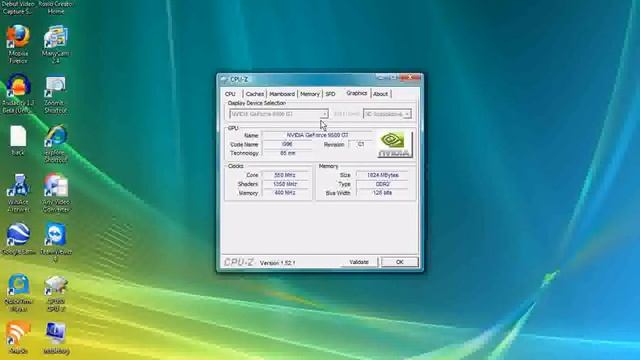The width and height of the screenshot is (640, 360).
Task: Select the WinAce Archiver desktop icon
Action: pos(18,193)
